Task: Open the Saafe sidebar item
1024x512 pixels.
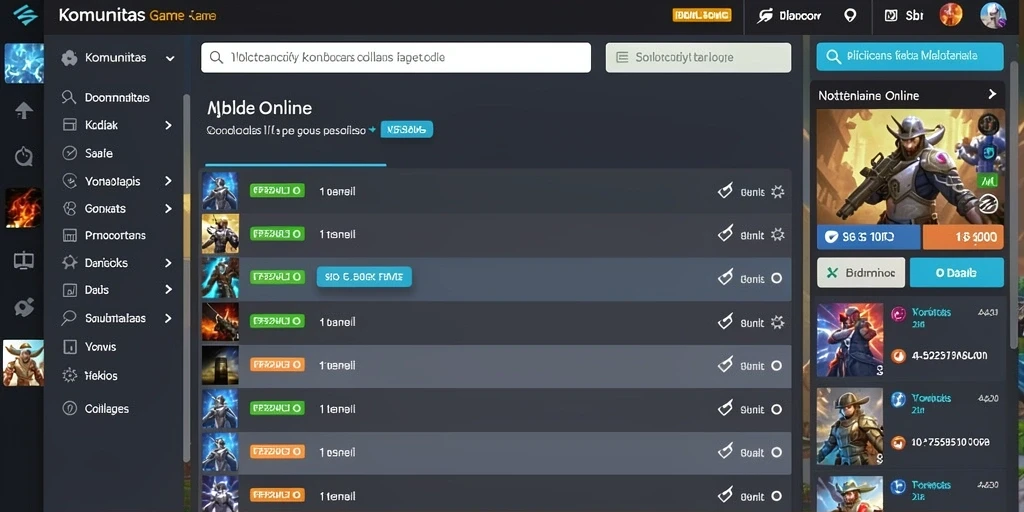Action: pyautogui.click(x=88, y=153)
